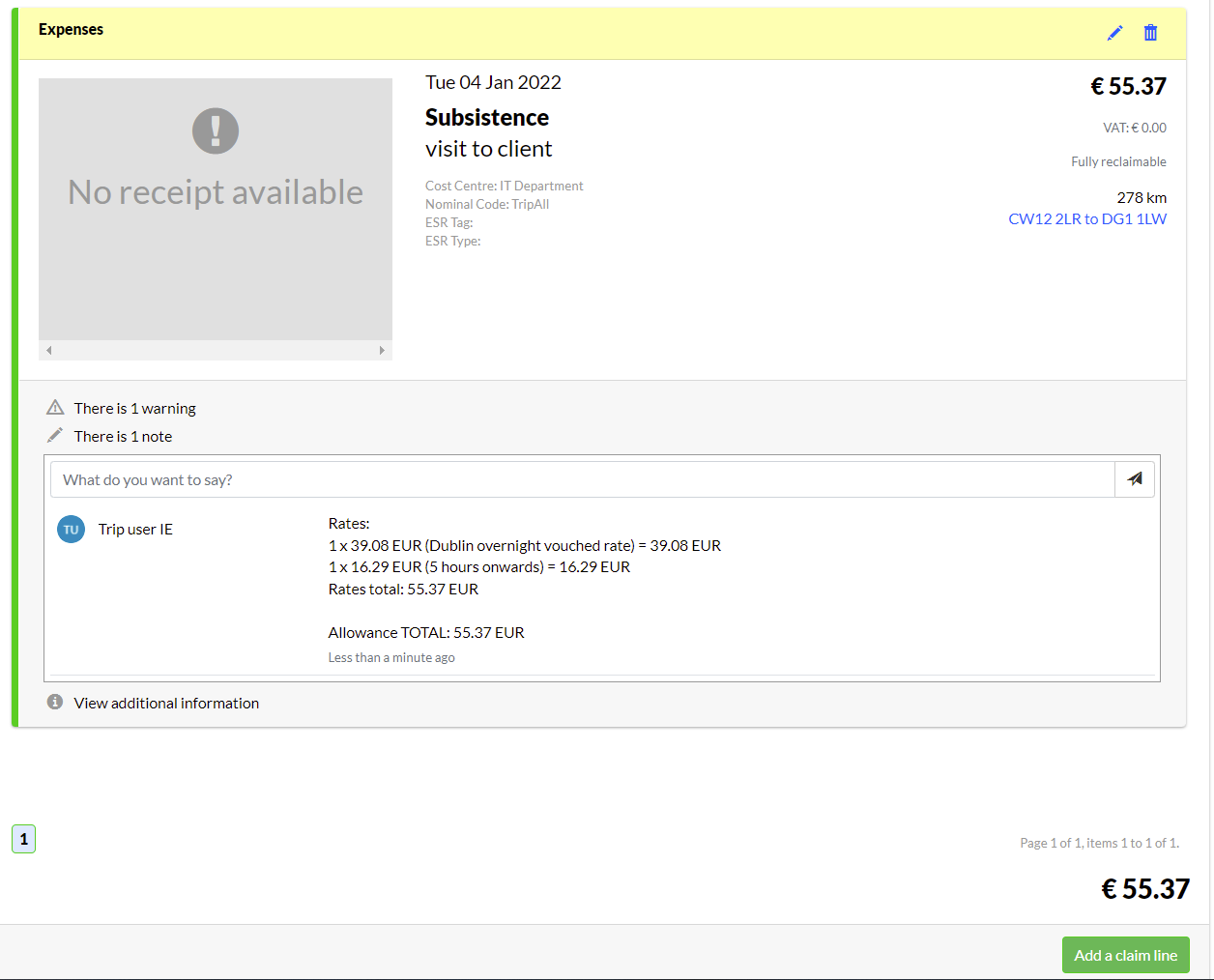Click 'VAT: € 0.00'
The width and height of the screenshot is (1214, 980).
point(1135,128)
